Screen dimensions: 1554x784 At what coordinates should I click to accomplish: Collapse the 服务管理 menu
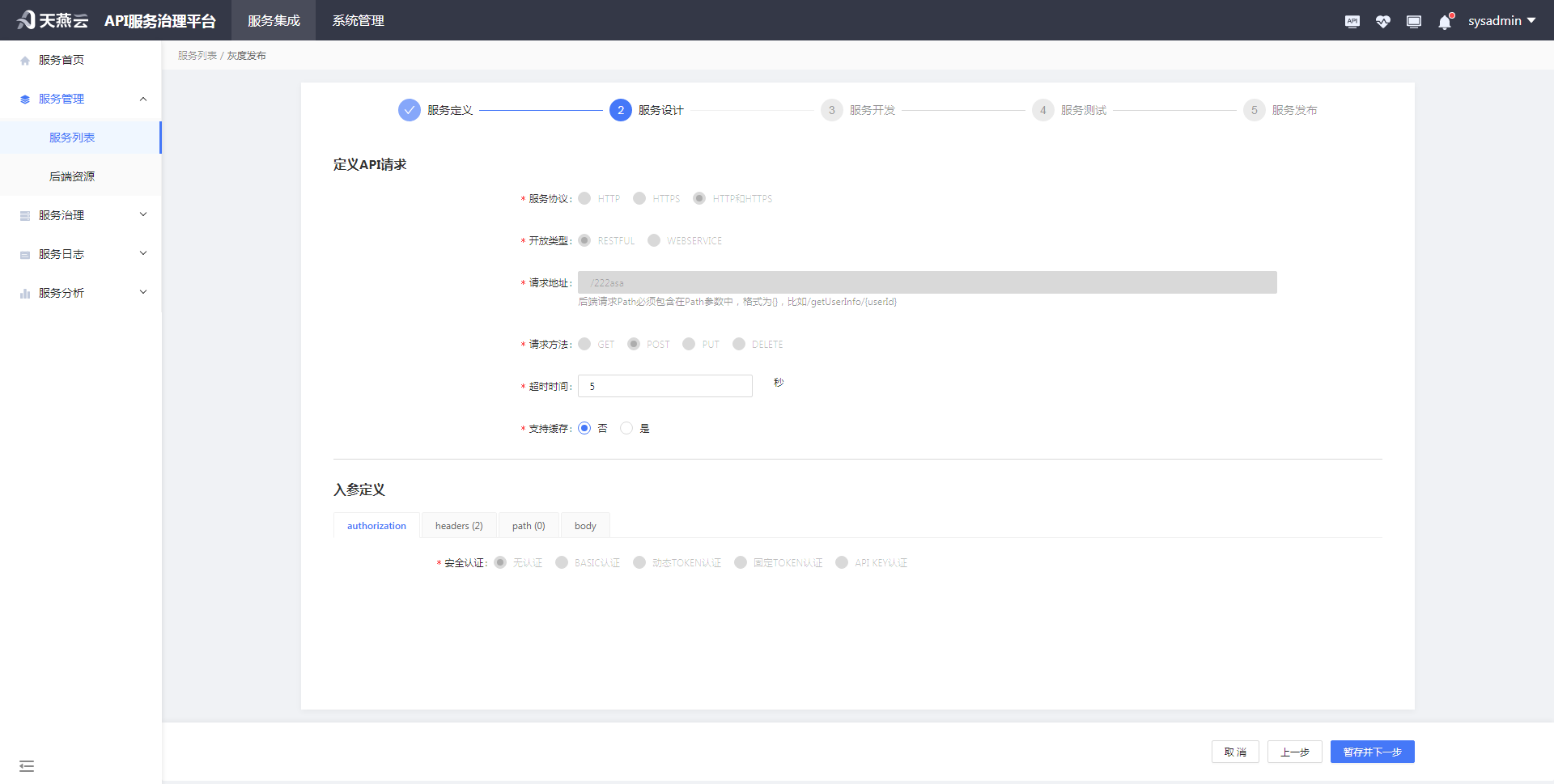(143, 98)
